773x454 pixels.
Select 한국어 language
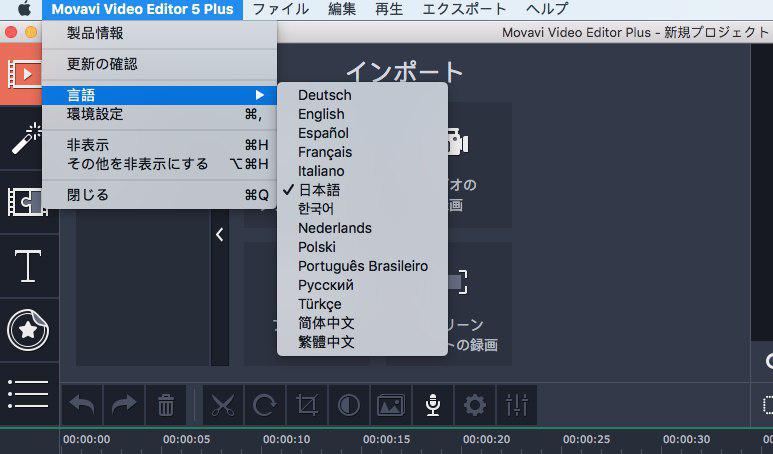[362, 209]
